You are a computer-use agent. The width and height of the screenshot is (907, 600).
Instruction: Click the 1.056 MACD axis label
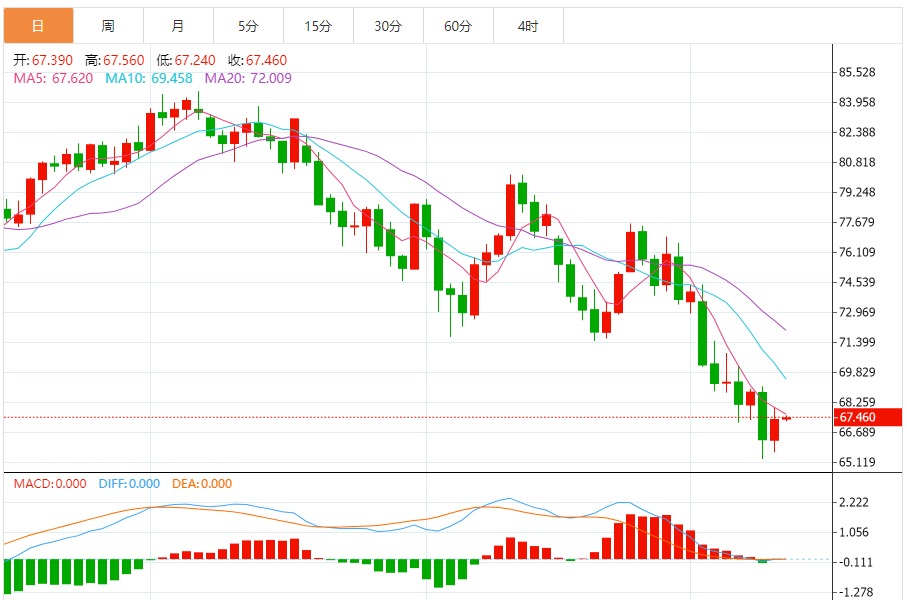[x=854, y=532]
